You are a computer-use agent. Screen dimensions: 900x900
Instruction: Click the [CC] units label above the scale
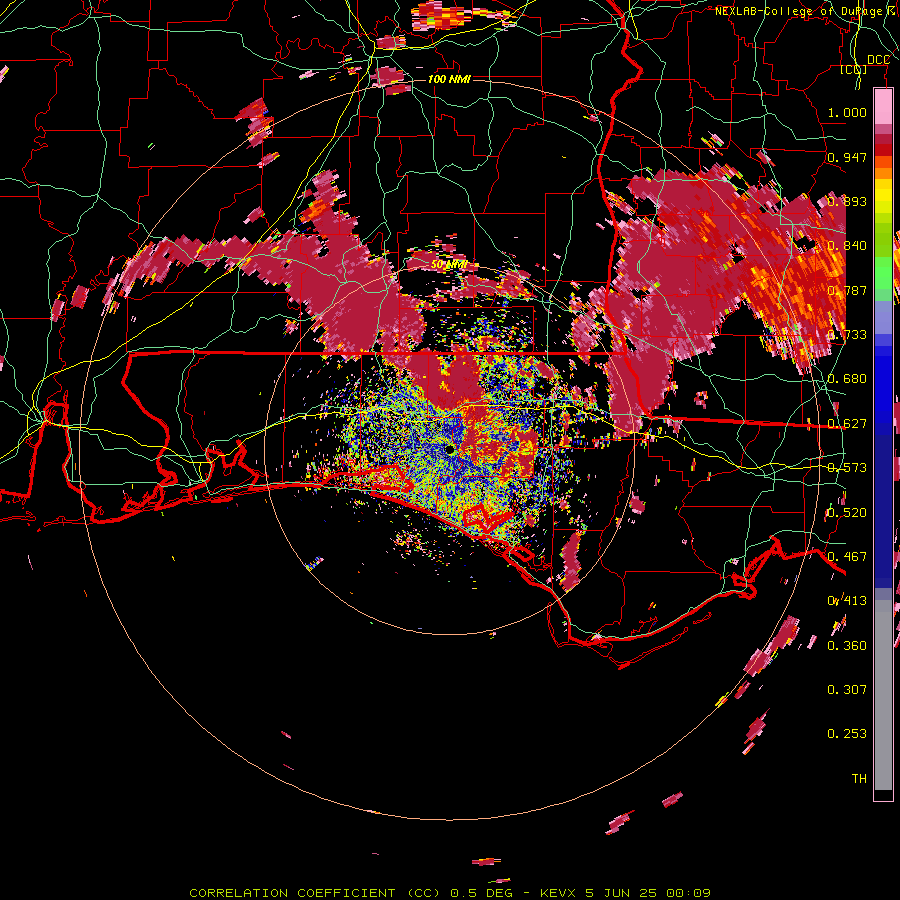click(x=854, y=70)
